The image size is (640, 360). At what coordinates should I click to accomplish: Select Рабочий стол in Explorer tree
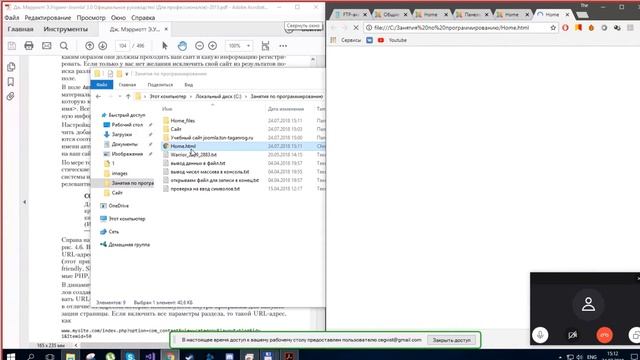click(127, 124)
